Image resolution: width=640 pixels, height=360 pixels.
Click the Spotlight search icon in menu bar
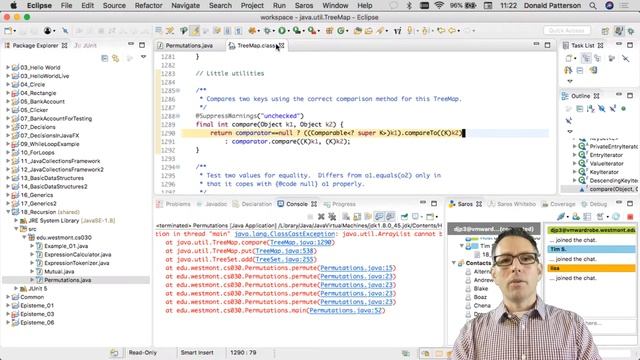click(593, 6)
